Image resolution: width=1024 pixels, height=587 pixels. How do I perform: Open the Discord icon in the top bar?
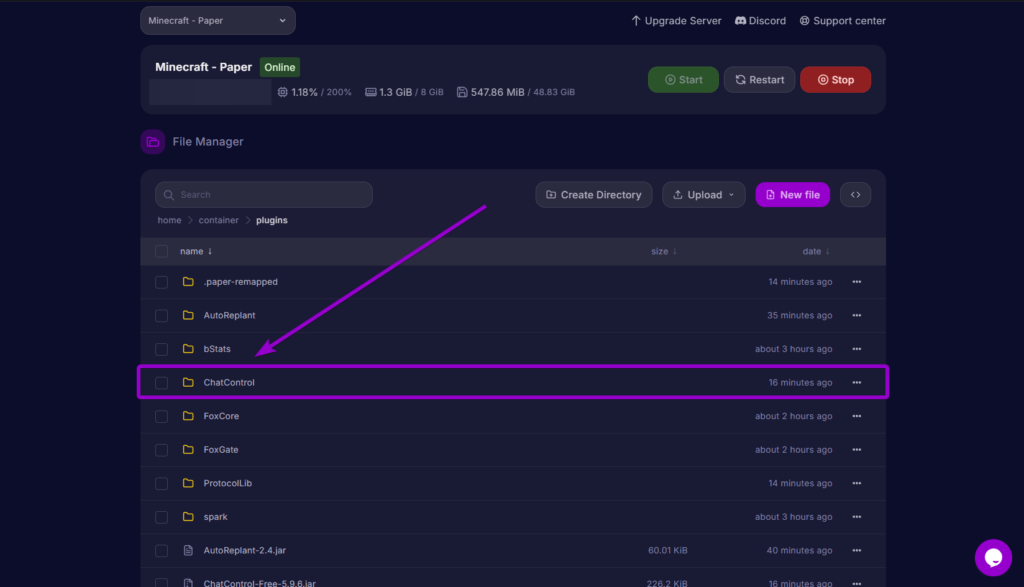(737, 20)
